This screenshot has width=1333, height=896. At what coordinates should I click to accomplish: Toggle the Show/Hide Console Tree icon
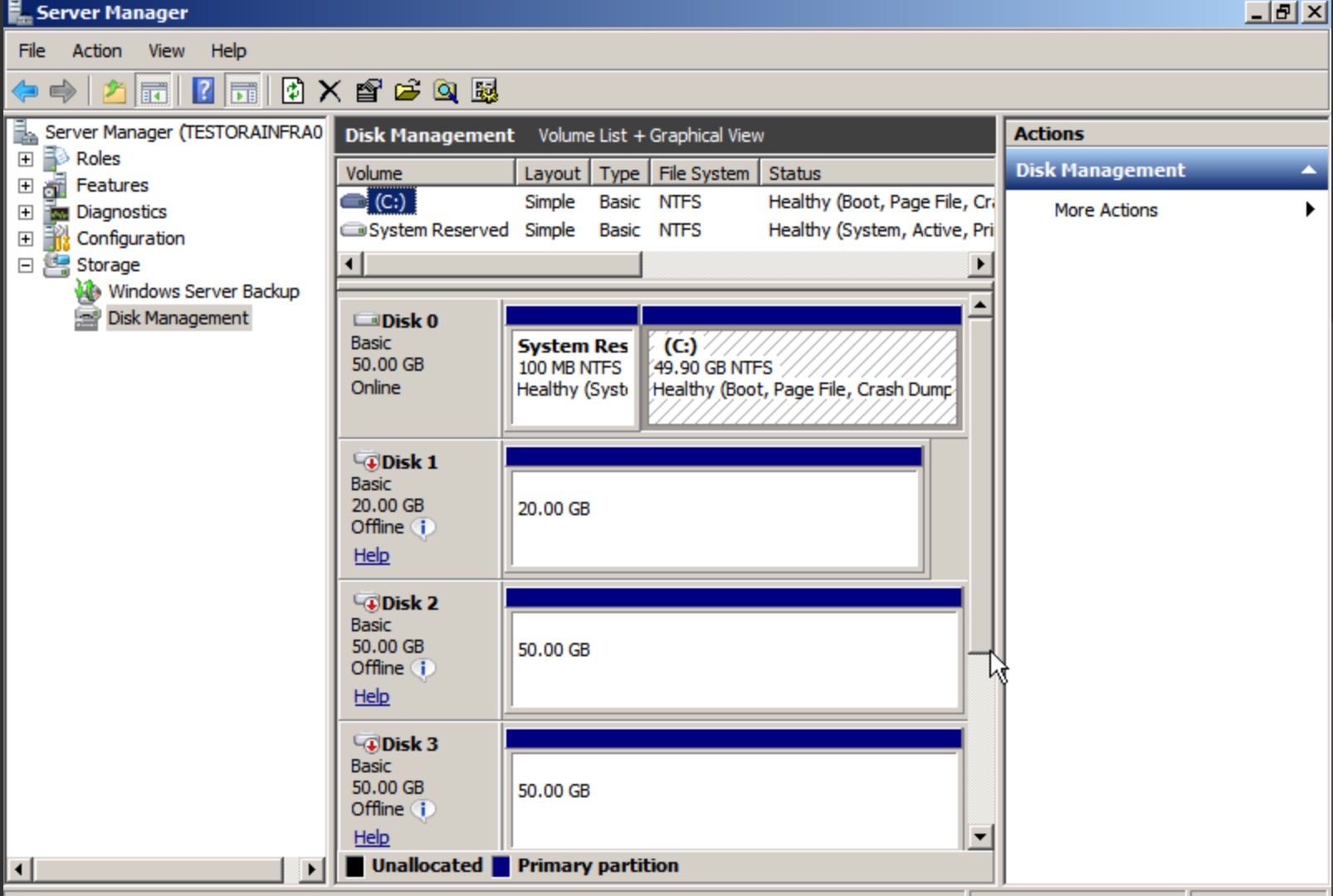(x=154, y=90)
